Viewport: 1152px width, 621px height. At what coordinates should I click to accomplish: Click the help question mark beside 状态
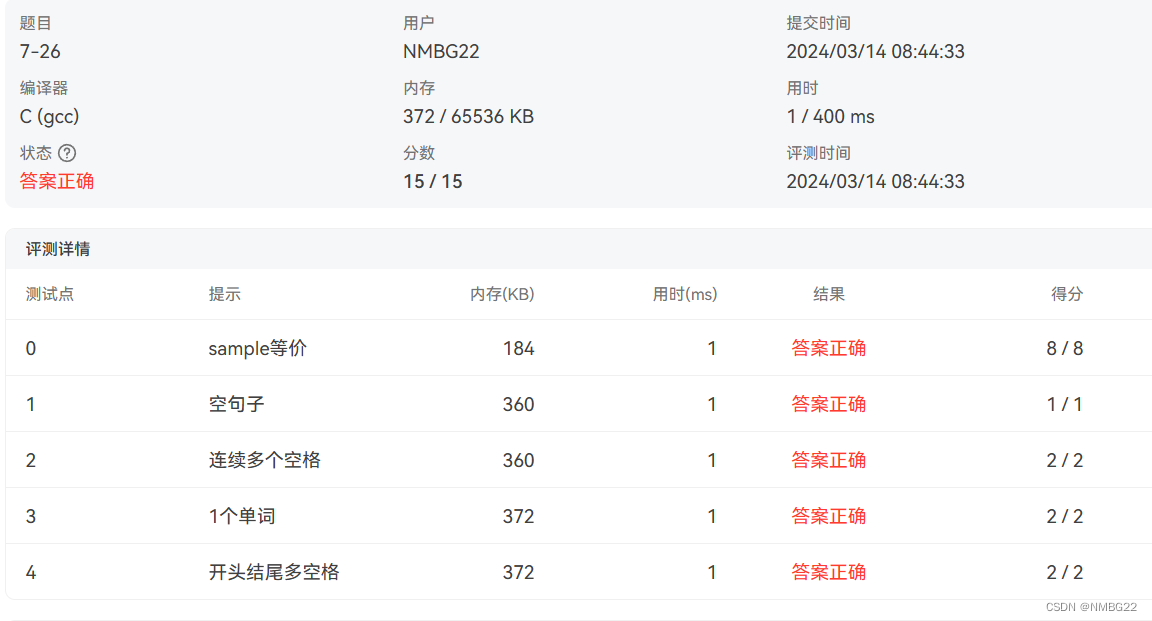pyautogui.click(x=68, y=152)
